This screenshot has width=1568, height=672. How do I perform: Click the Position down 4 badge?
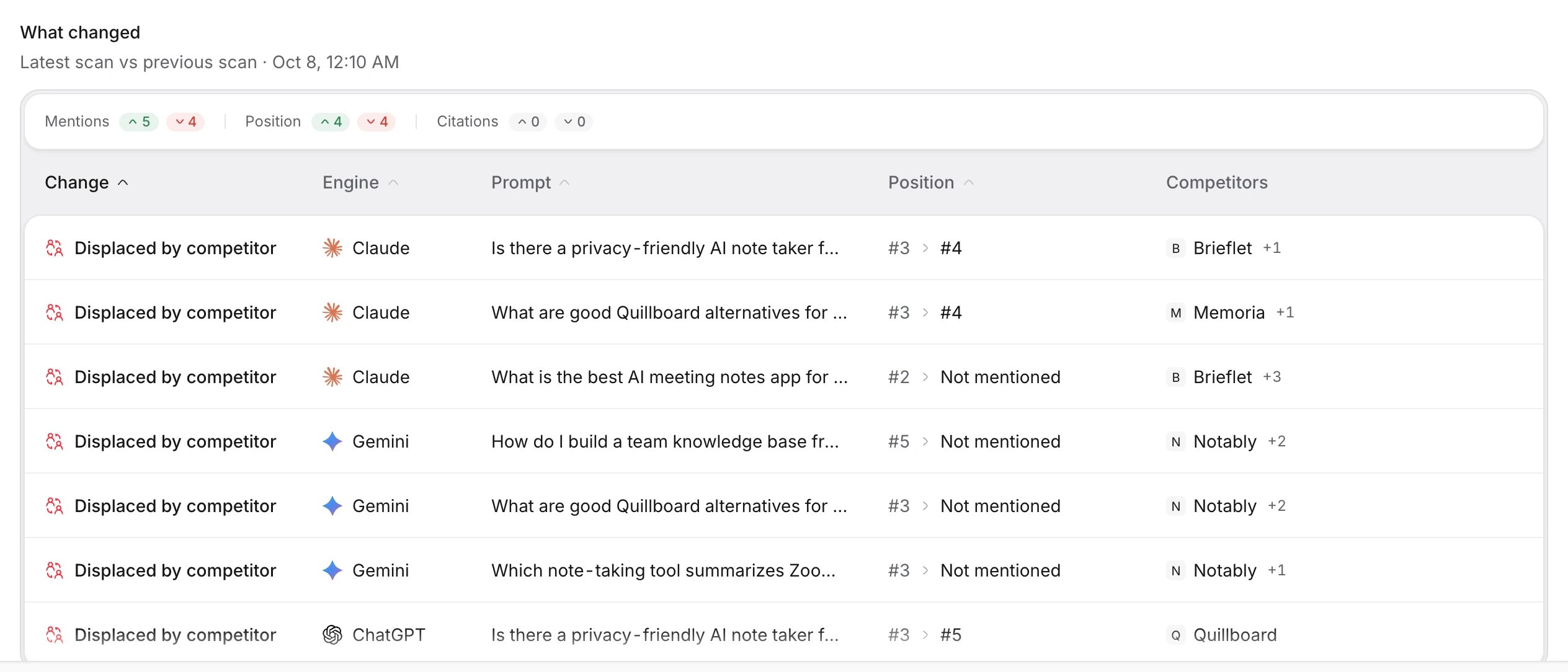pyautogui.click(x=376, y=122)
